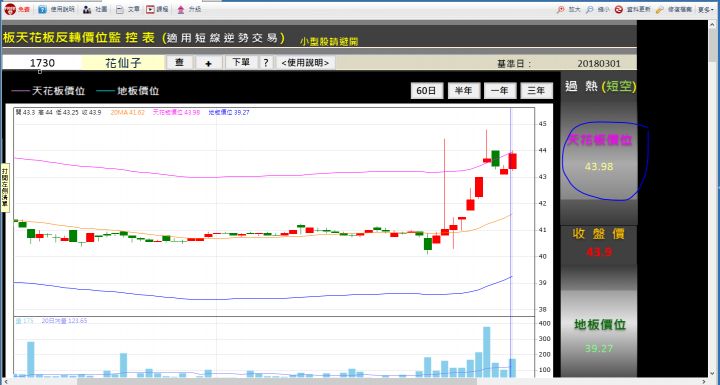
Task: Click the 20日均量 123.65 volume label
Action: (64, 321)
